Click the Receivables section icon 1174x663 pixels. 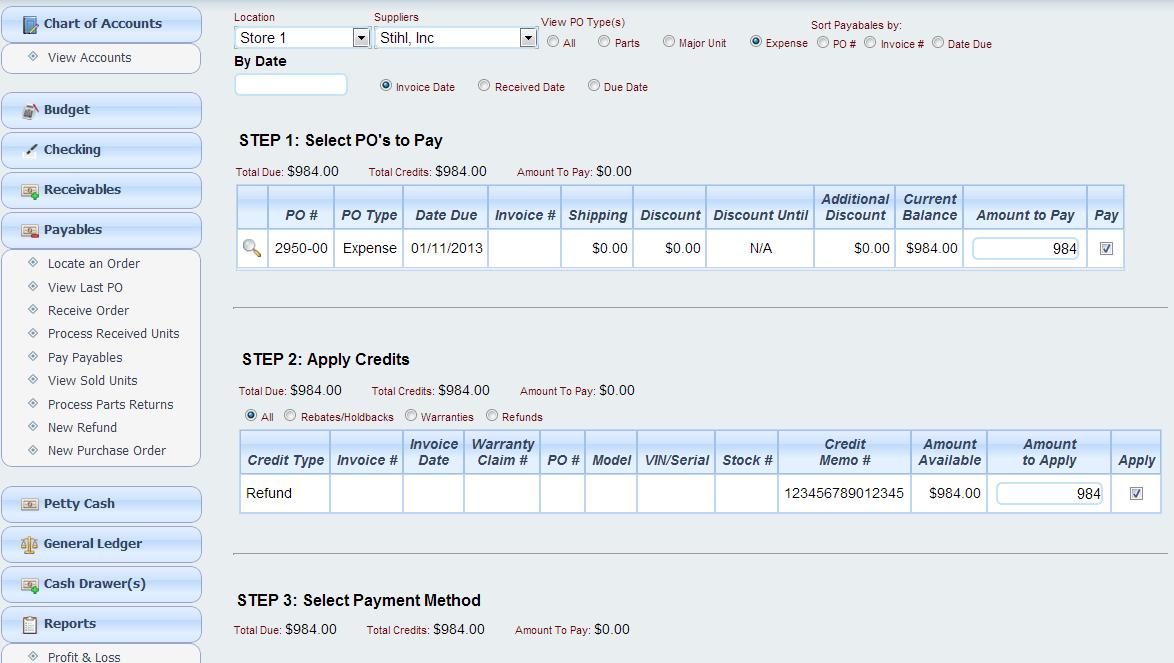(x=29, y=190)
